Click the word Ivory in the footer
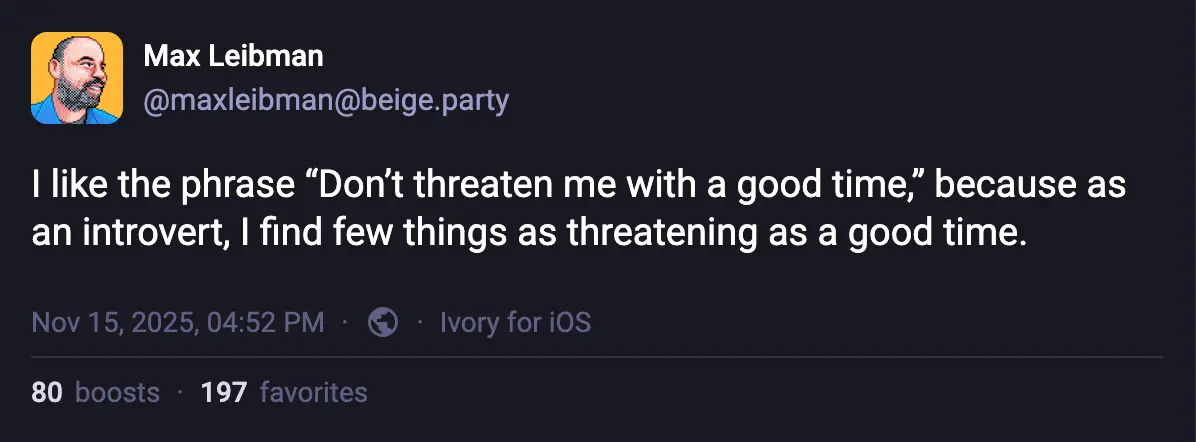 coord(465,322)
